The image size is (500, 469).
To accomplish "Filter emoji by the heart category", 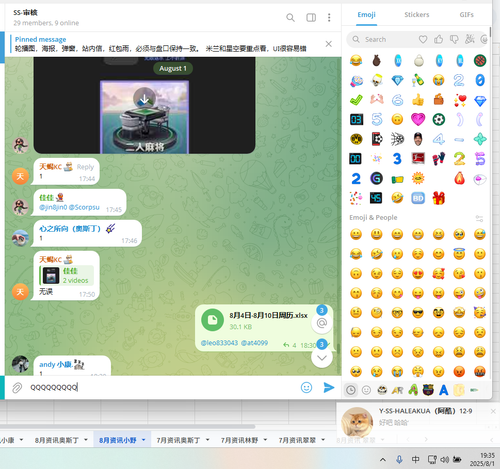I will (x=423, y=39).
